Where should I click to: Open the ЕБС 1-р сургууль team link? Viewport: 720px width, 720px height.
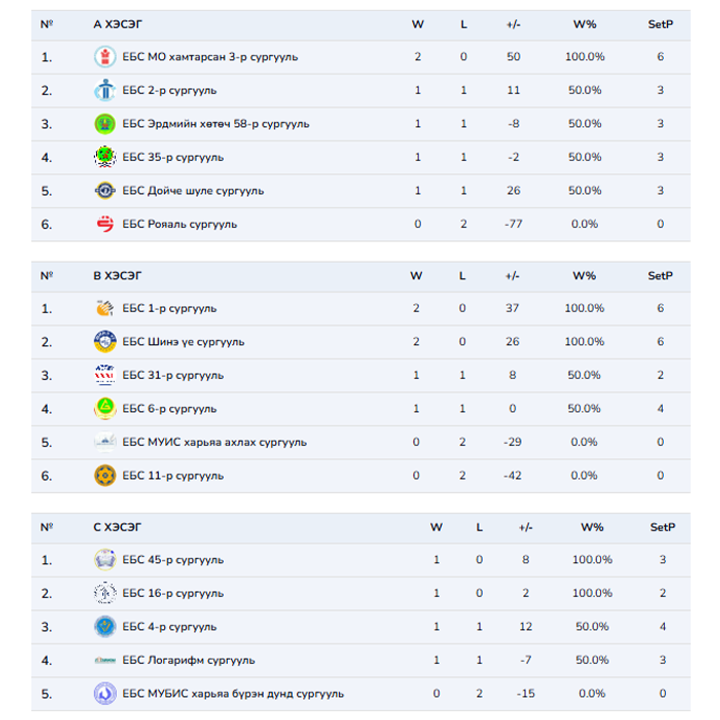click(169, 309)
